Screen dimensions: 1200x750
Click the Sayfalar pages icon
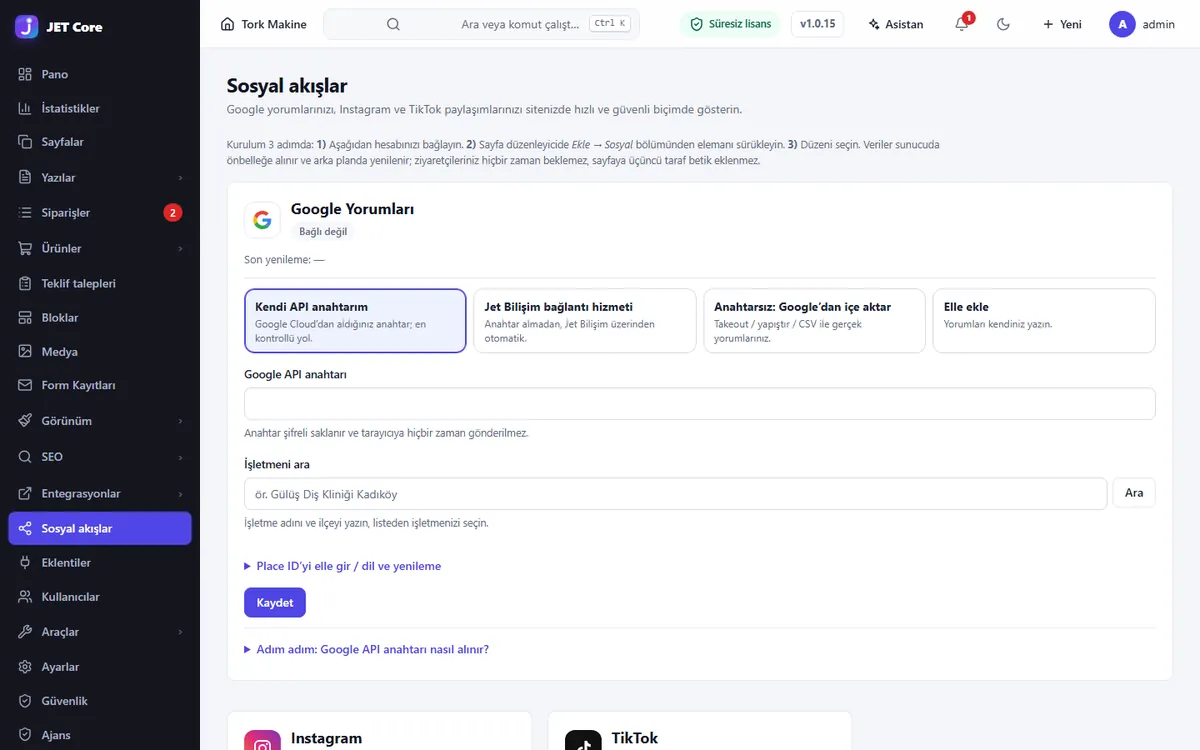25,142
